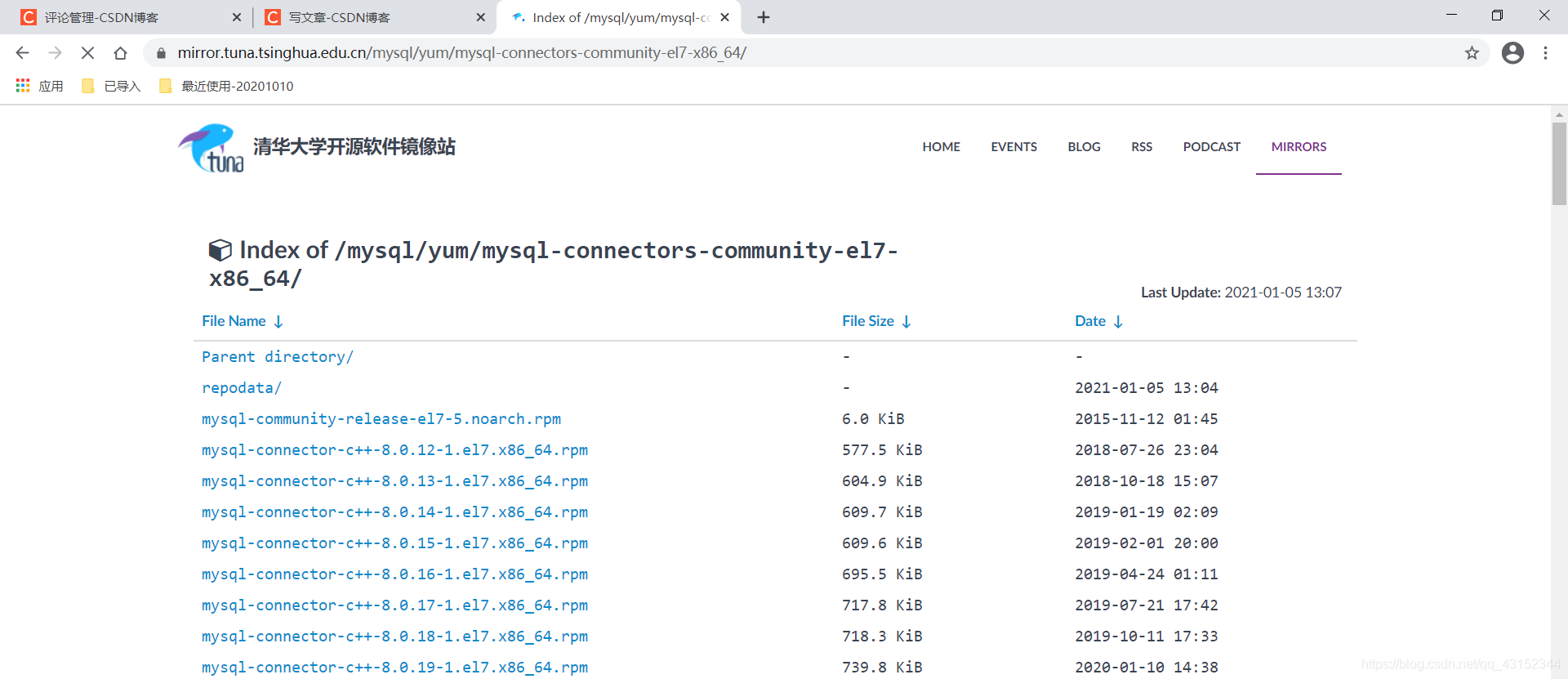
Task: Download mysql-connector-c++-8.0.12-1.el7.x86_64.rpm
Action: pyautogui.click(x=394, y=450)
